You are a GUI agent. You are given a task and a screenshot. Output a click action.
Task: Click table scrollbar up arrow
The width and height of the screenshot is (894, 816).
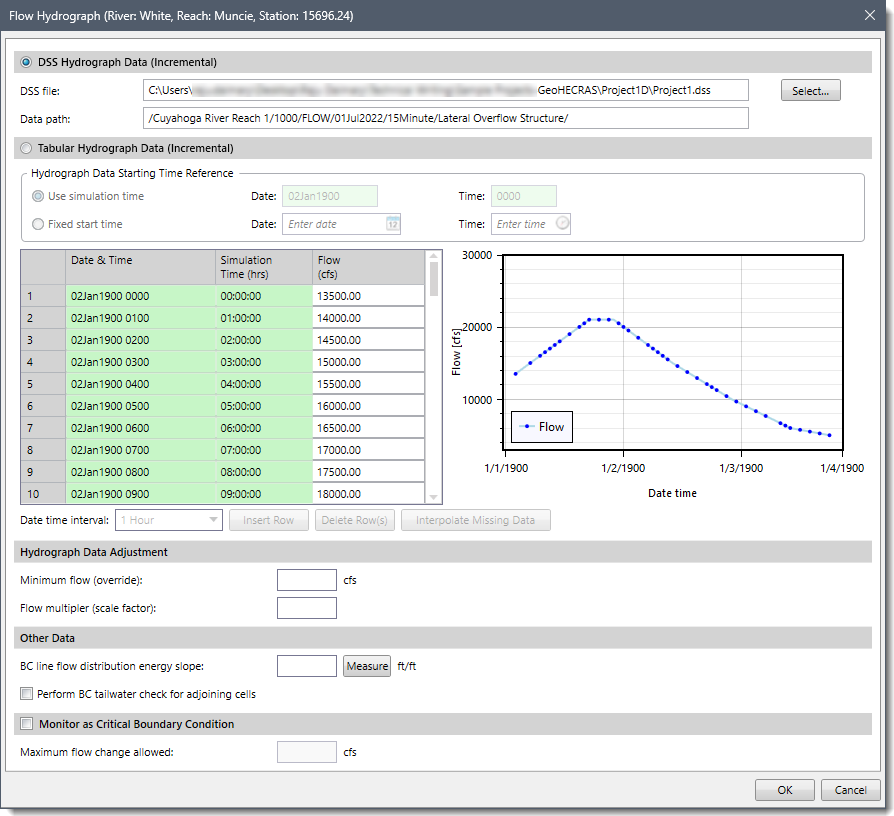coord(433,256)
